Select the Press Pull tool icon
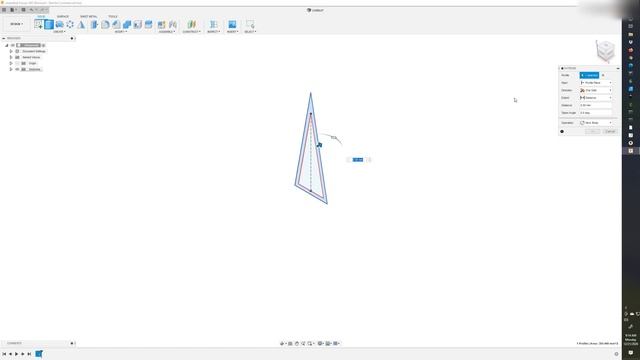640x360 pixels. tap(94, 24)
